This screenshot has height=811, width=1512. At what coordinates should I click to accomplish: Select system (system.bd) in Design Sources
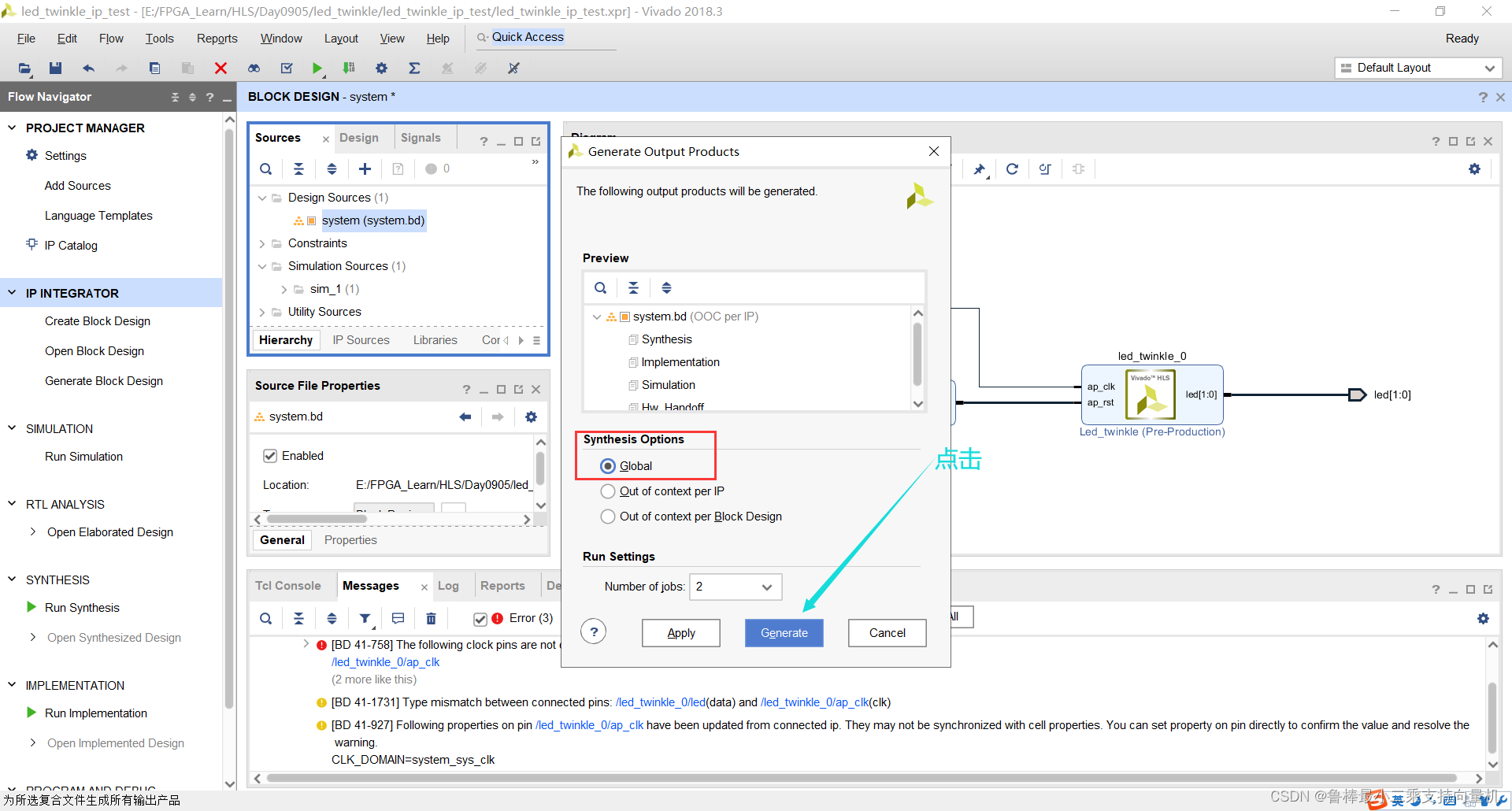click(373, 220)
